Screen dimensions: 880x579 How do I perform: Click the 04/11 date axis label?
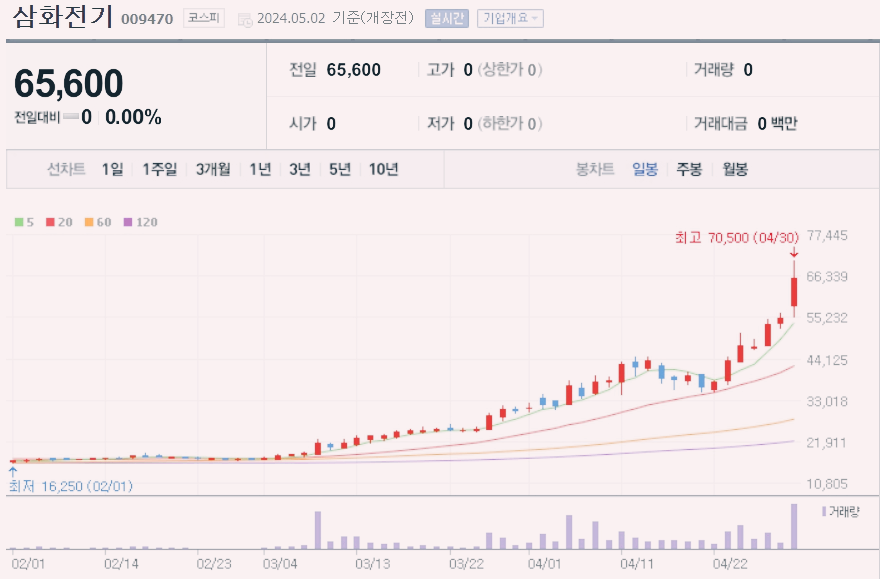point(638,563)
